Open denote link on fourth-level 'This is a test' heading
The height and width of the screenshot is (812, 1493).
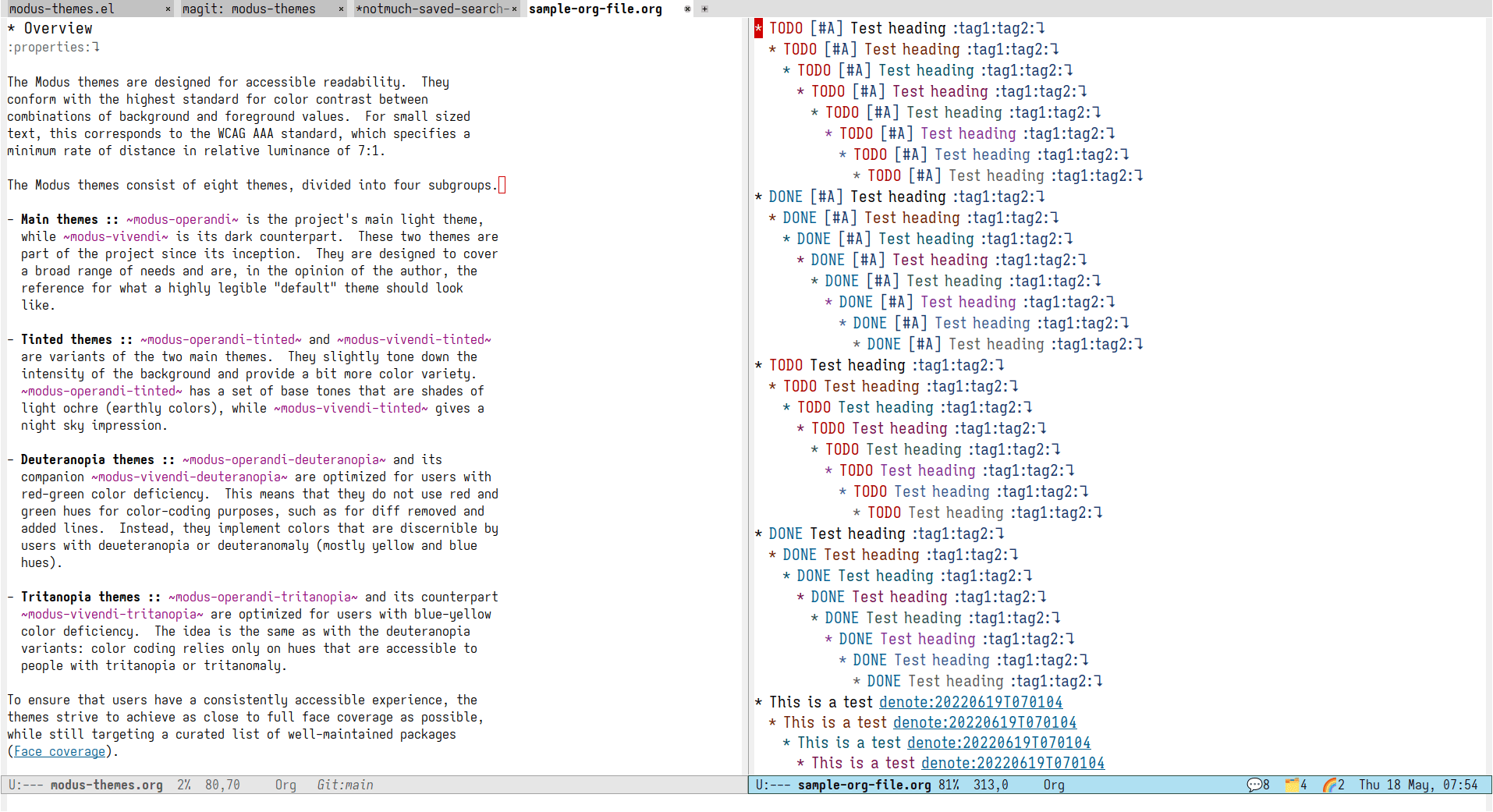pyautogui.click(x=1012, y=763)
